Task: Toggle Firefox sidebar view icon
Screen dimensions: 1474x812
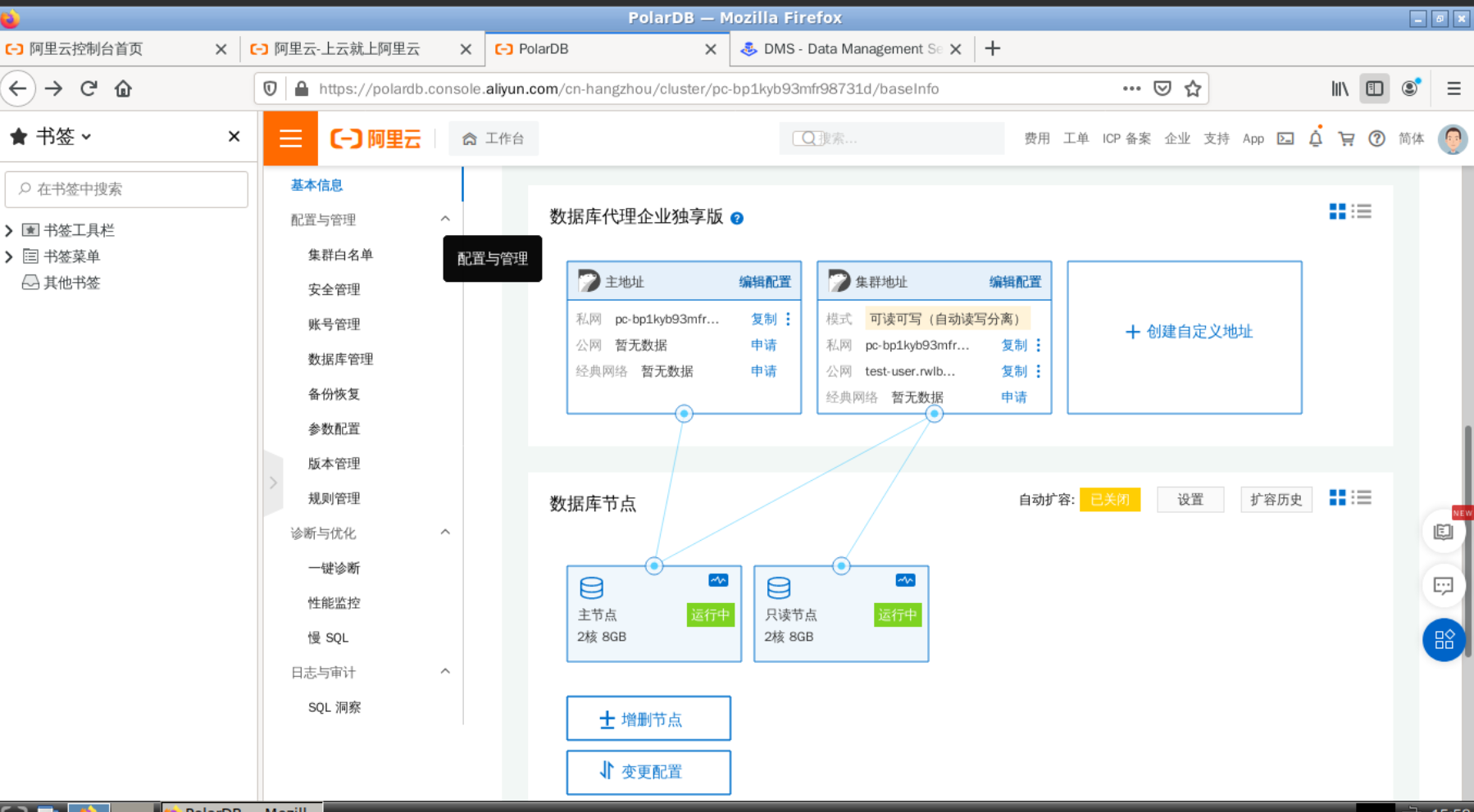Action: tap(1375, 88)
